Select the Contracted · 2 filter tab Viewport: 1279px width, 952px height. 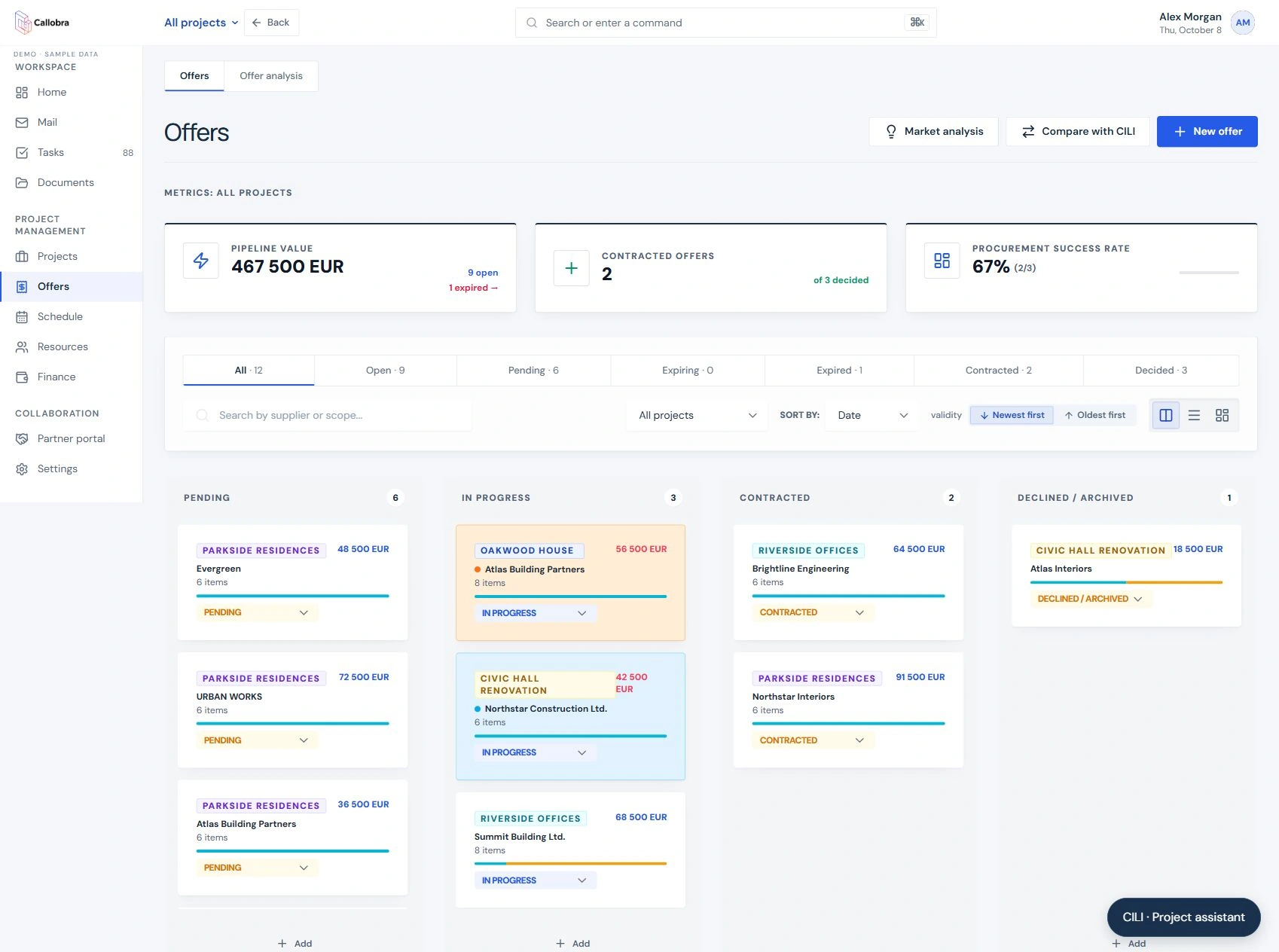tap(998, 371)
